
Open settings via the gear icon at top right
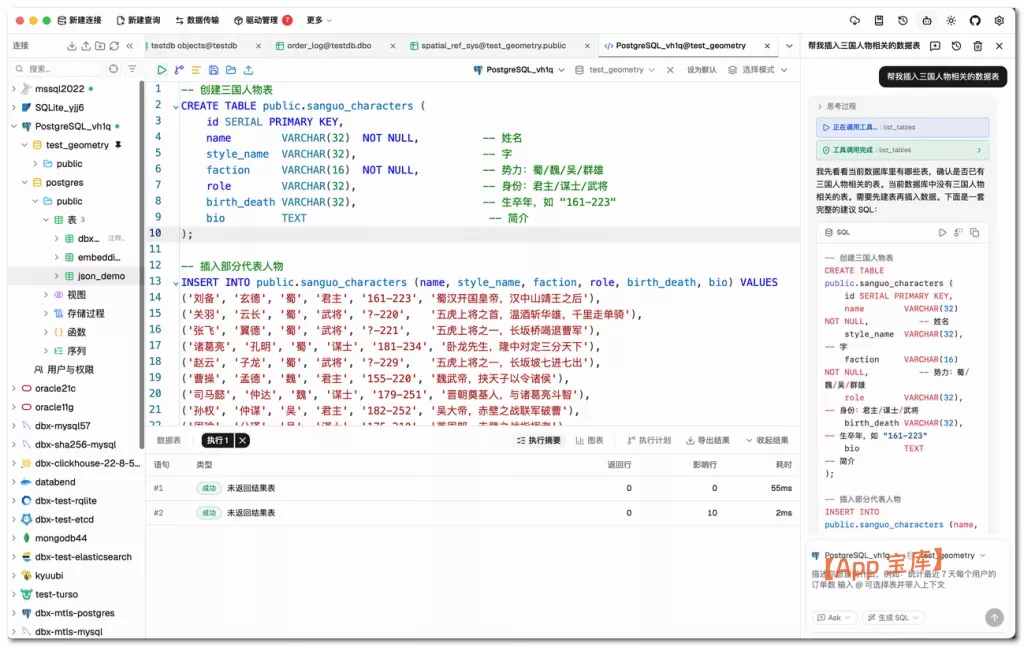tap(999, 20)
